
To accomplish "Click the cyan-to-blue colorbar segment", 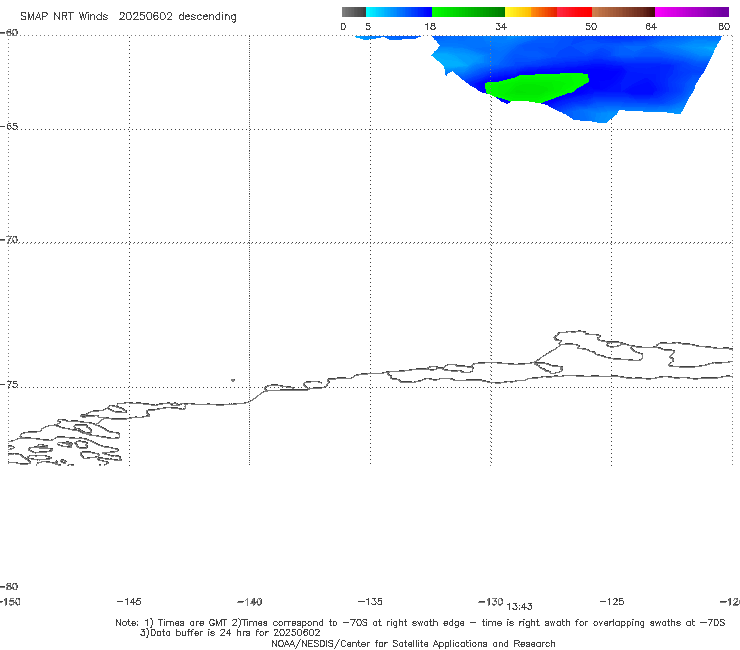I will 399,12.
